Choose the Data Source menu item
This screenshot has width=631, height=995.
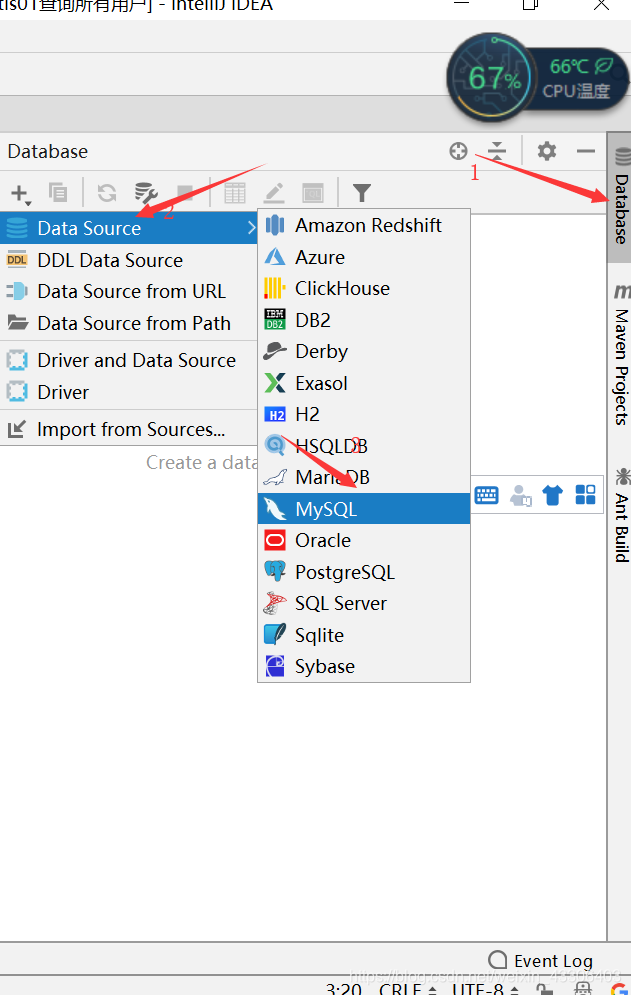click(x=128, y=228)
